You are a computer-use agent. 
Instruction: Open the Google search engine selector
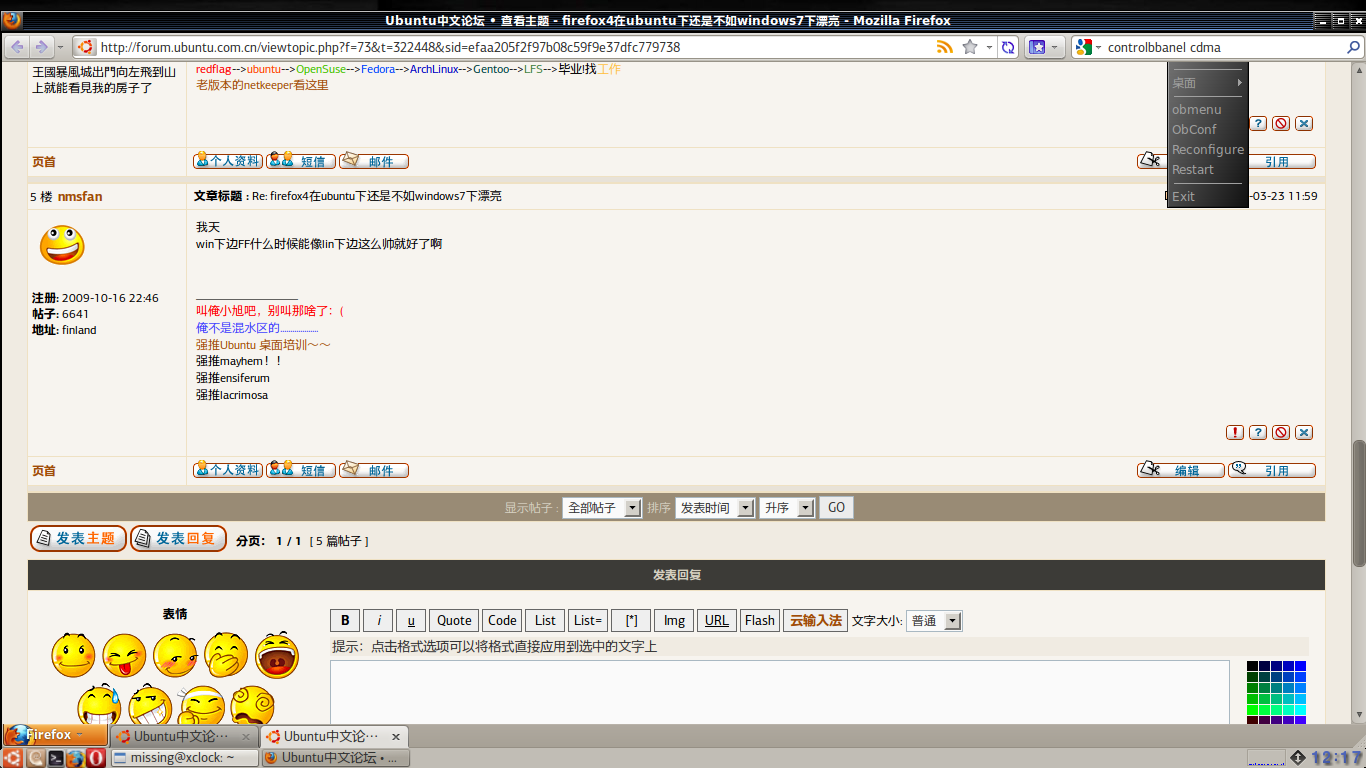1086,47
